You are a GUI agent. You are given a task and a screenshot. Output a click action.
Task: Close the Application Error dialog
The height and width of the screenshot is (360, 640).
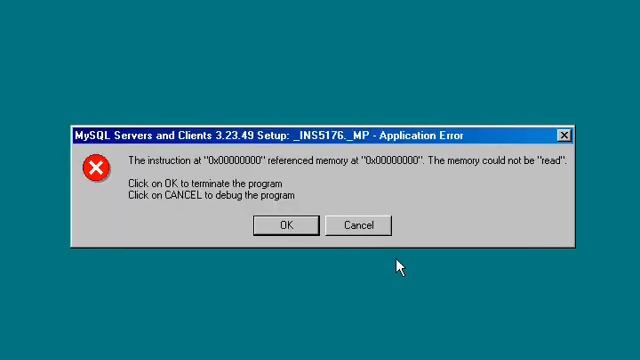click(x=564, y=135)
